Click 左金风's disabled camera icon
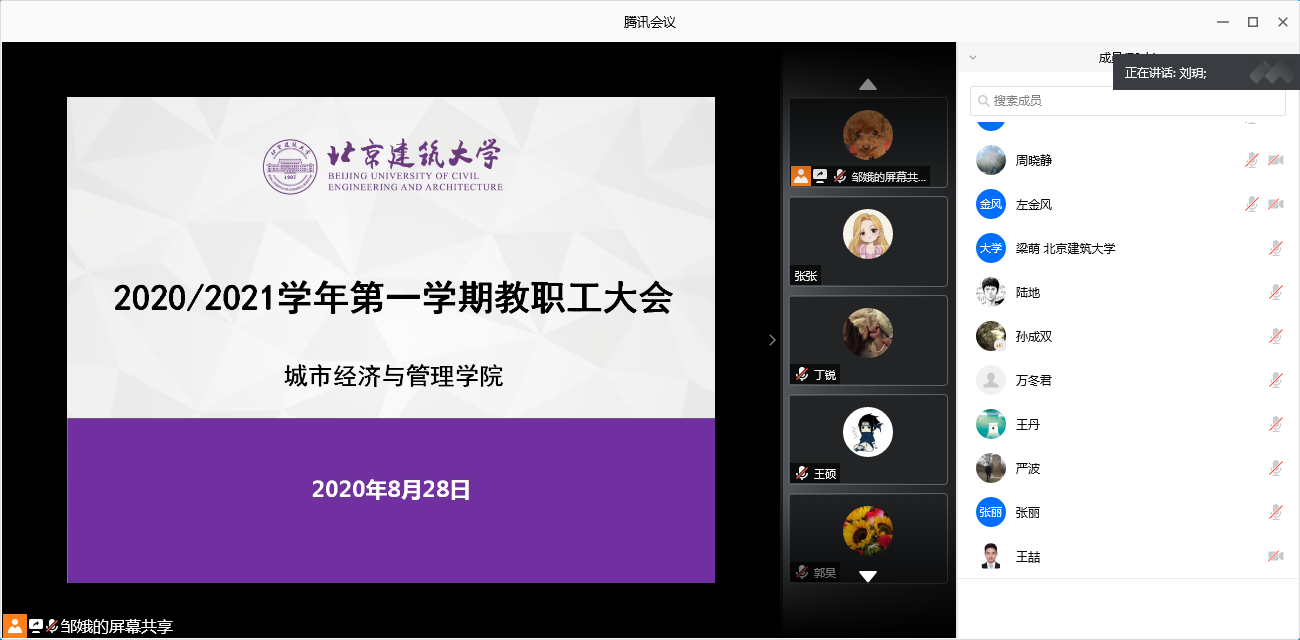The width and height of the screenshot is (1300, 640). 1275,204
